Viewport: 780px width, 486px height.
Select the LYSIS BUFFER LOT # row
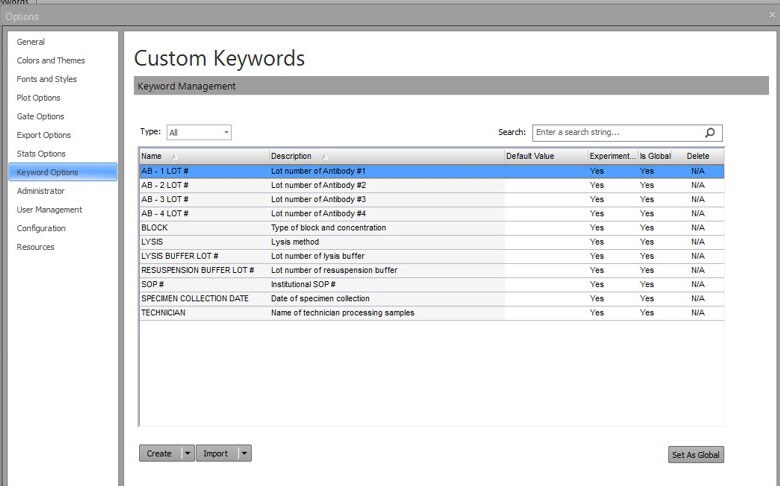pos(180,256)
